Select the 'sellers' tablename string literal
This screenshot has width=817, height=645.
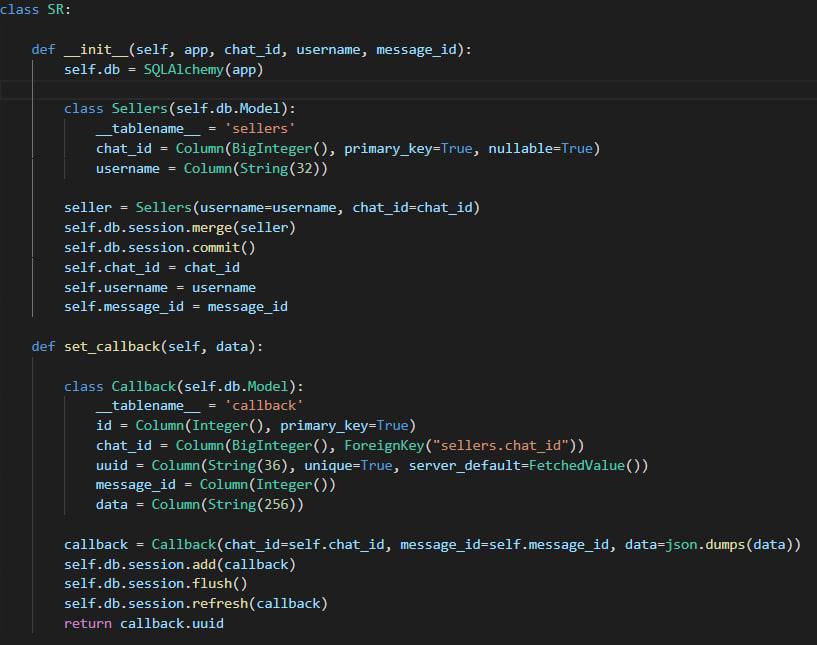pos(259,128)
